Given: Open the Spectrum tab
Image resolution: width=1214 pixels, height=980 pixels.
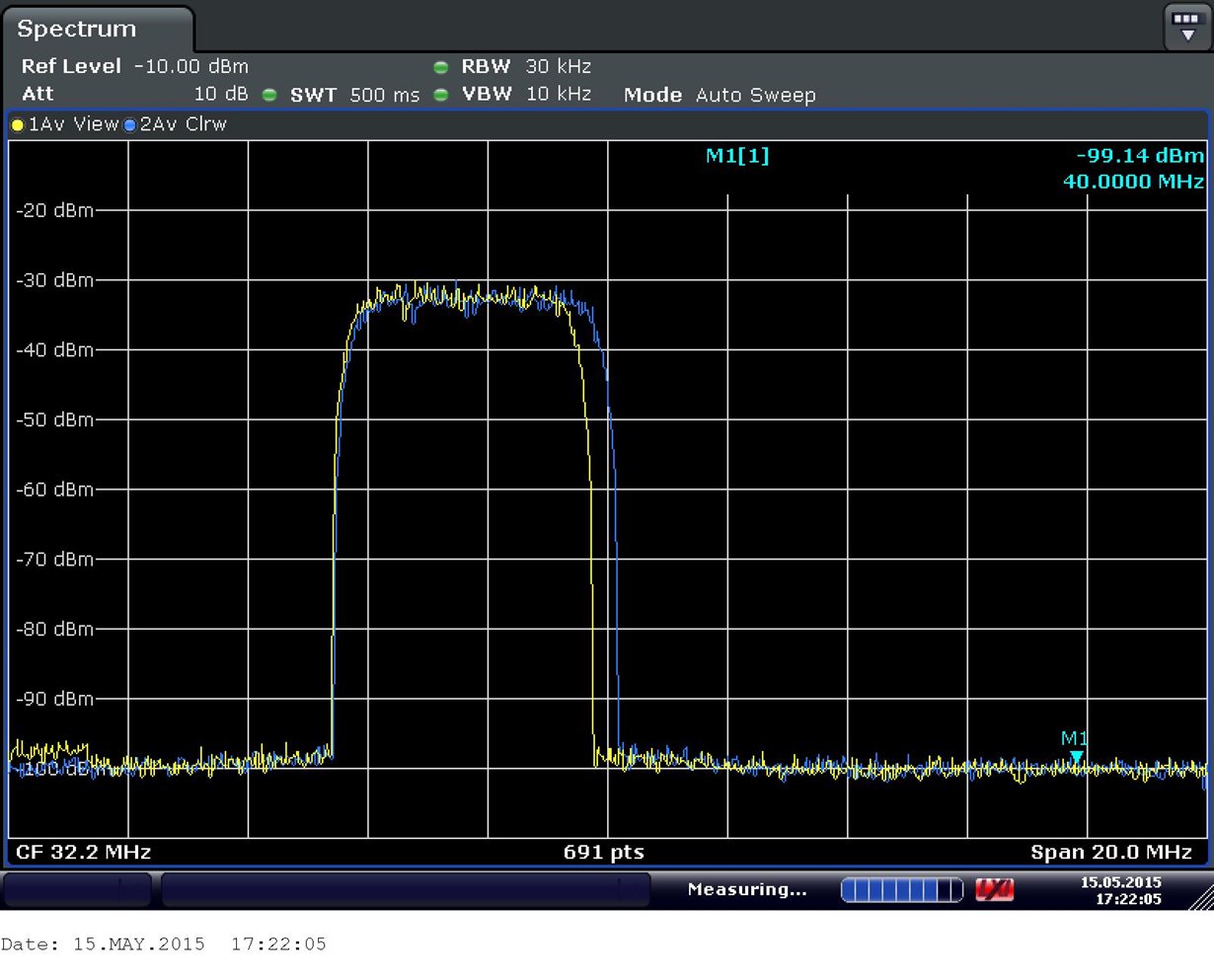Looking at the screenshot, I should click(97, 29).
